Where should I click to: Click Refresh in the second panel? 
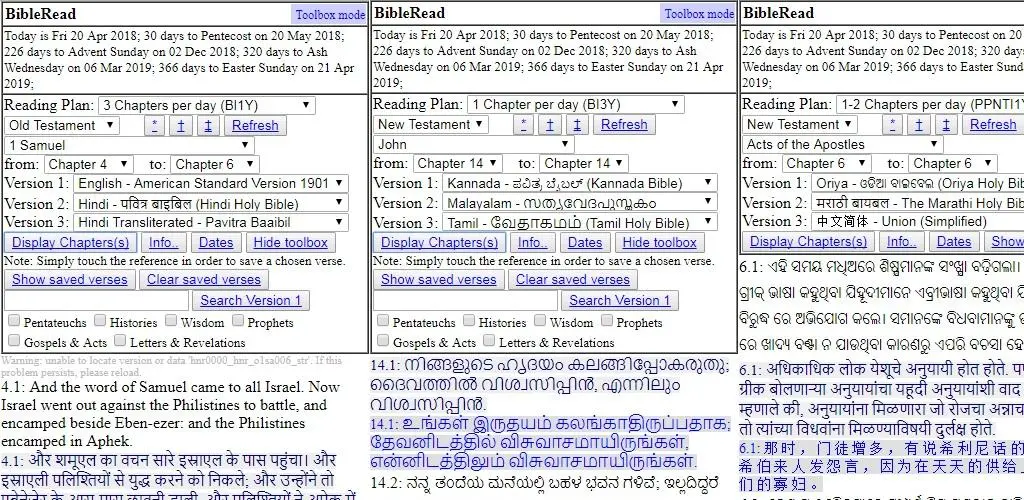pyautogui.click(x=624, y=124)
